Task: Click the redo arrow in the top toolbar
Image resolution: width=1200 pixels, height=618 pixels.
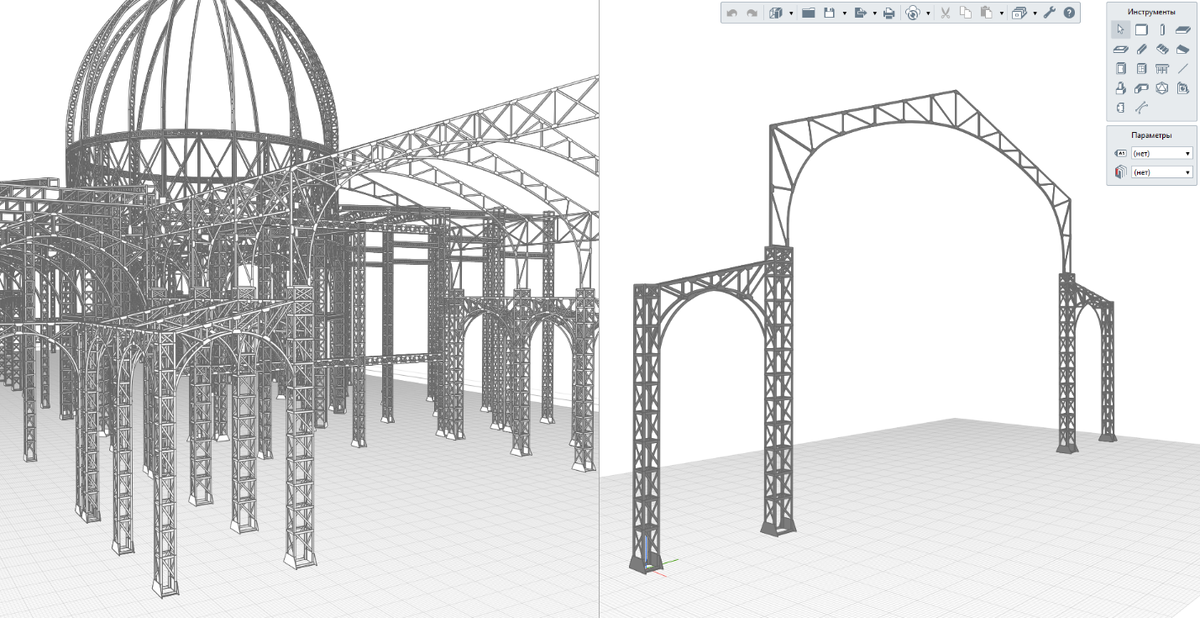Action: [x=752, y=13]
